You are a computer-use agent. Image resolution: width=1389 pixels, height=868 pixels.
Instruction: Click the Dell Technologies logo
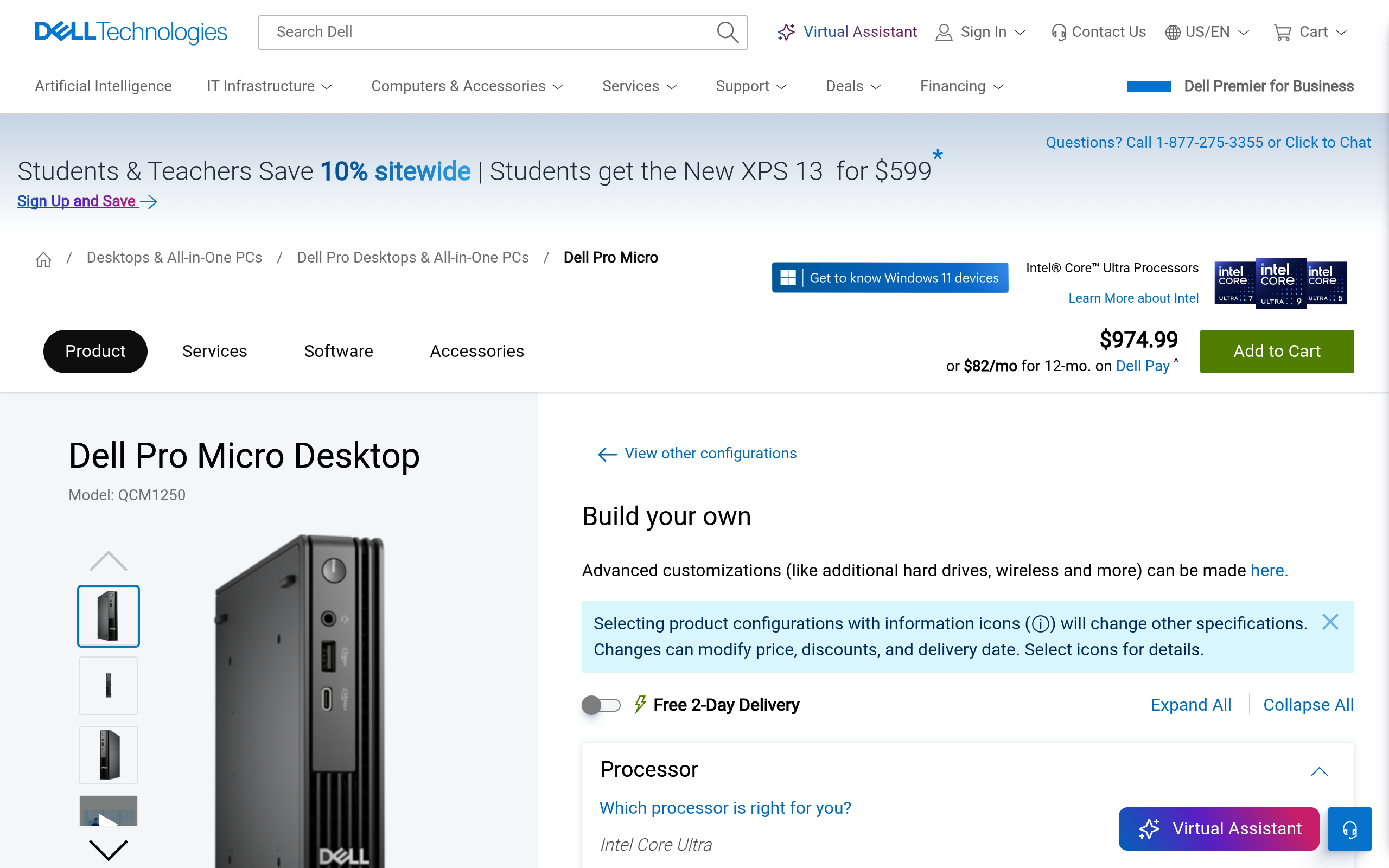(x=131, y=32)
